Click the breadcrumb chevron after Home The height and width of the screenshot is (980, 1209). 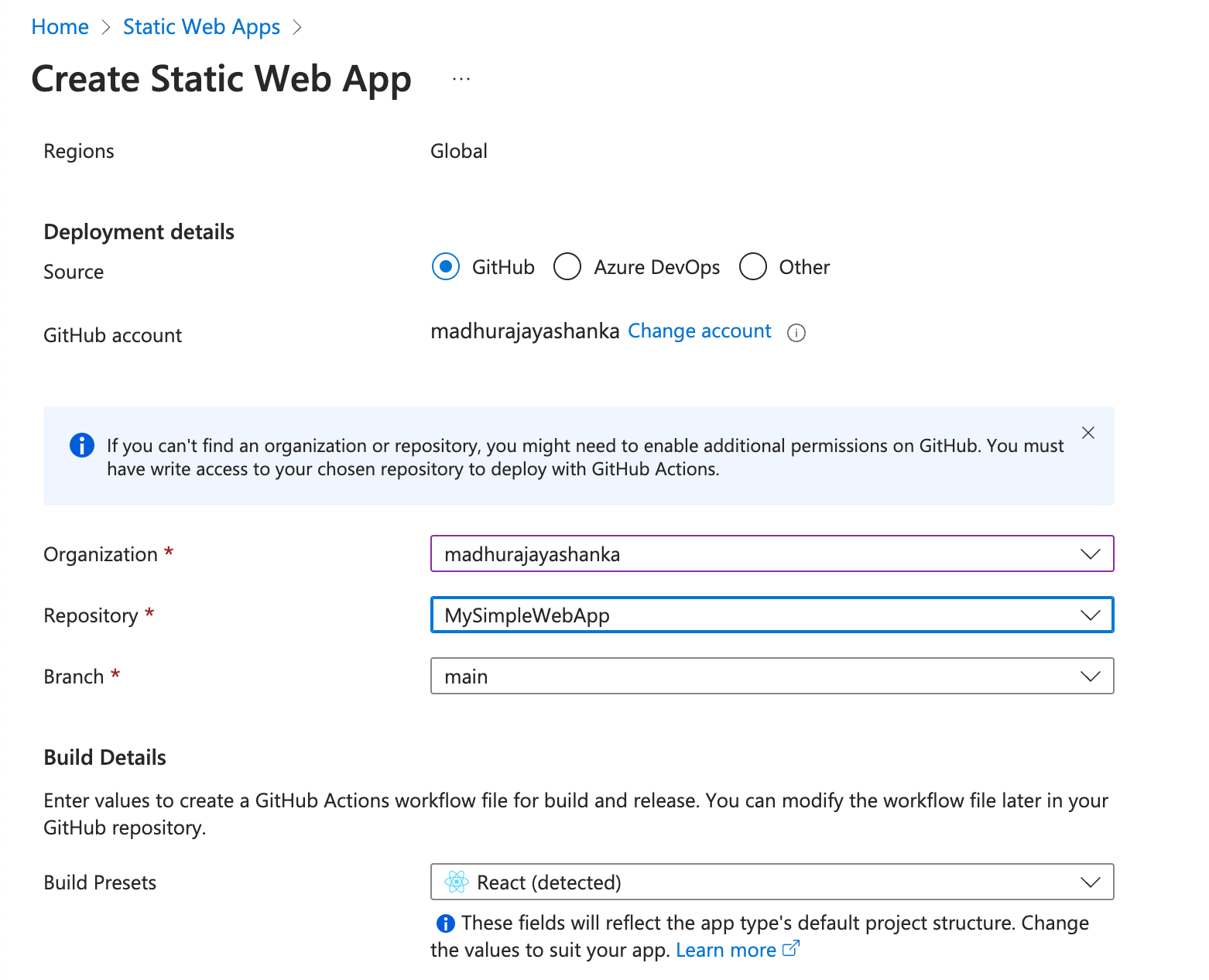pyautogui.click(x=106, y=28)
